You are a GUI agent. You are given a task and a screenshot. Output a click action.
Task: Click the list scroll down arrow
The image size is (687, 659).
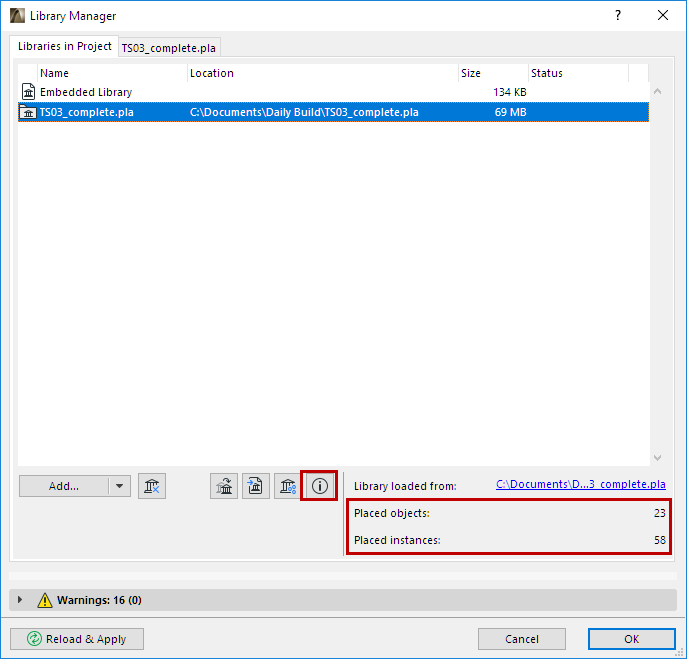pos(657,457)
